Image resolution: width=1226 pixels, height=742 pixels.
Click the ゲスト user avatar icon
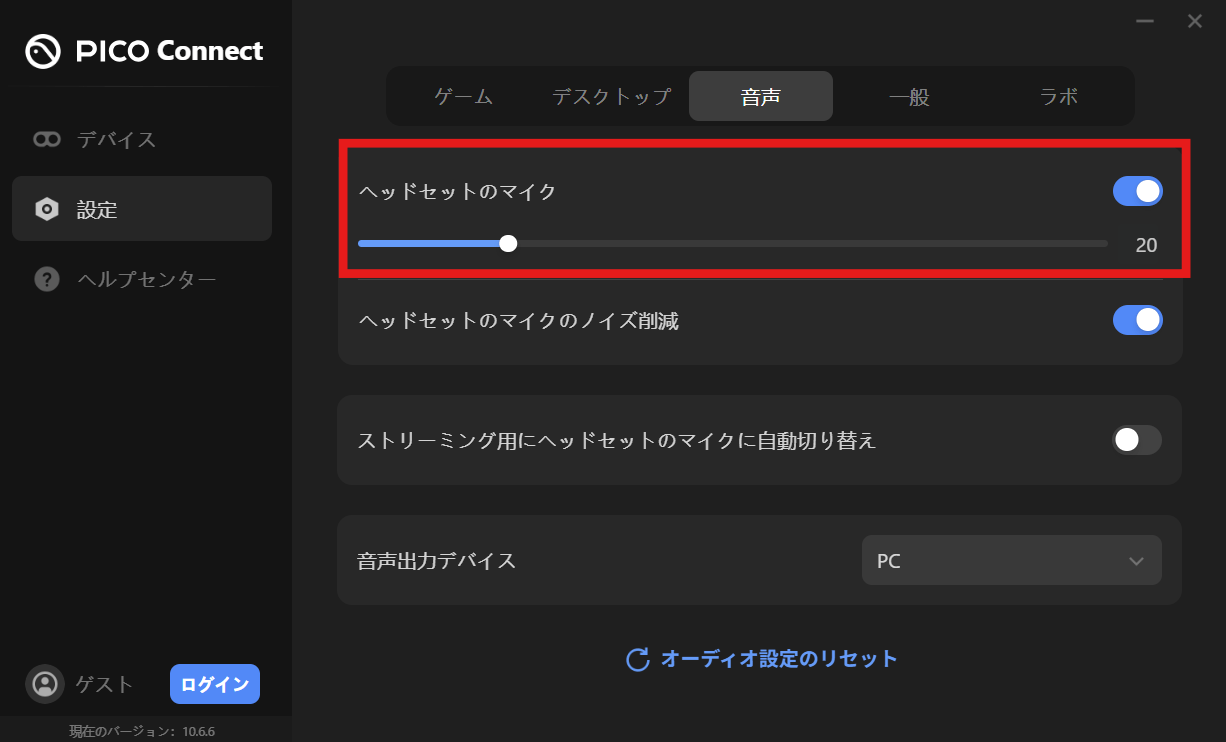[x=44, y=684]
